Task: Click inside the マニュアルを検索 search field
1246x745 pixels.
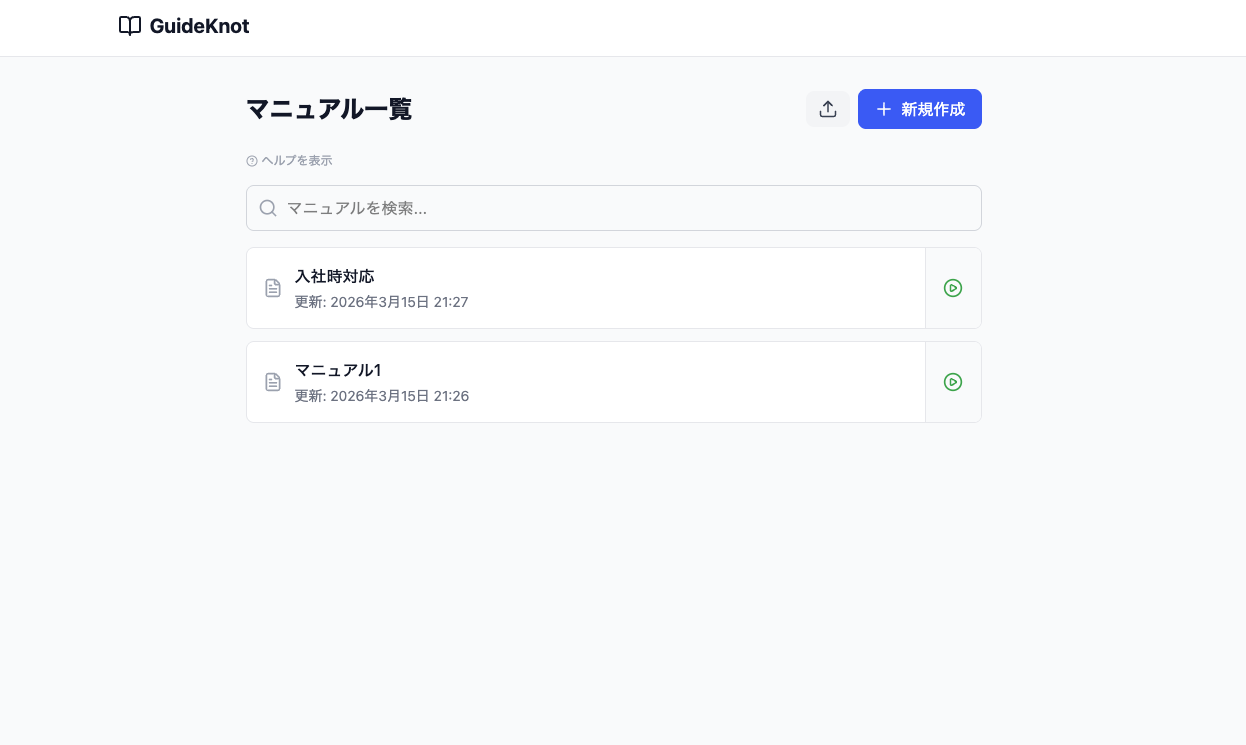Action: 614,208
